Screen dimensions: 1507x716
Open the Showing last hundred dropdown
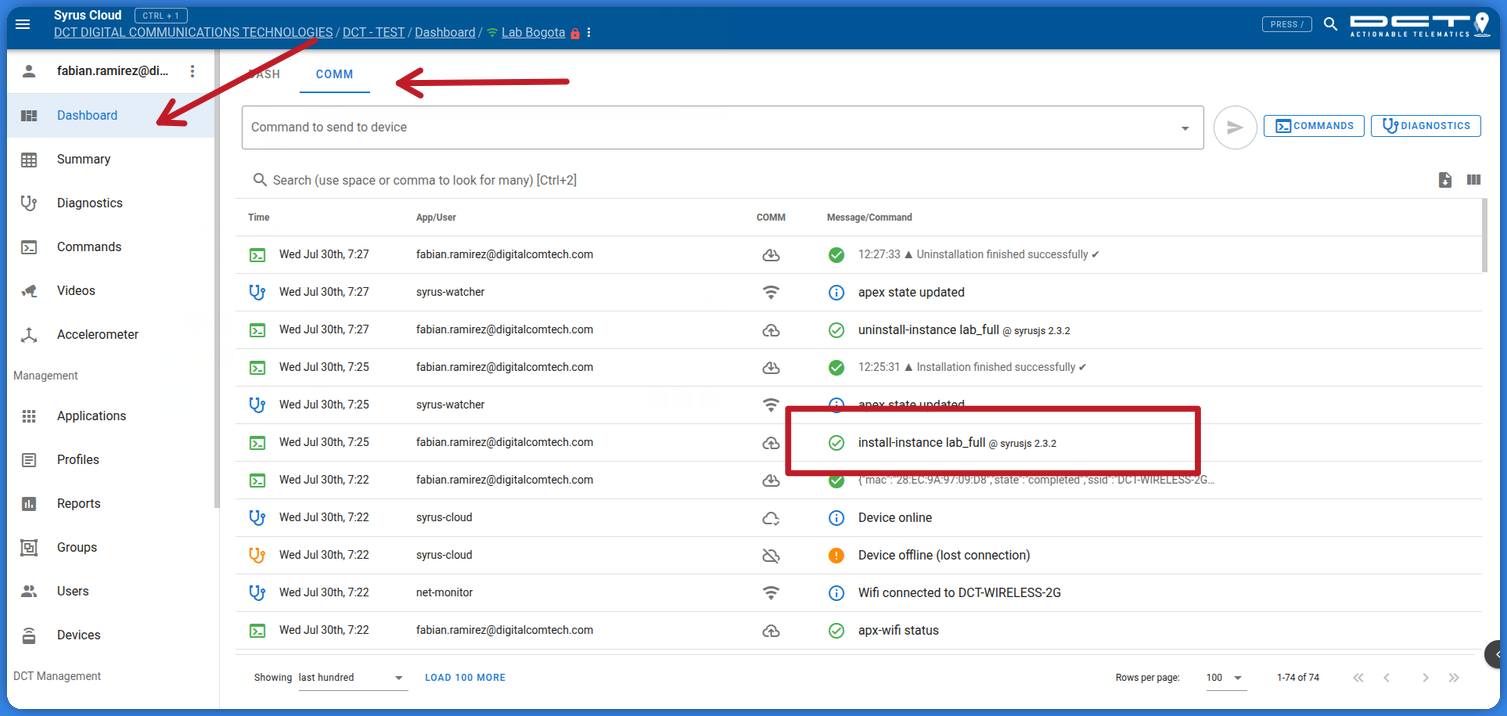point(352,678)
